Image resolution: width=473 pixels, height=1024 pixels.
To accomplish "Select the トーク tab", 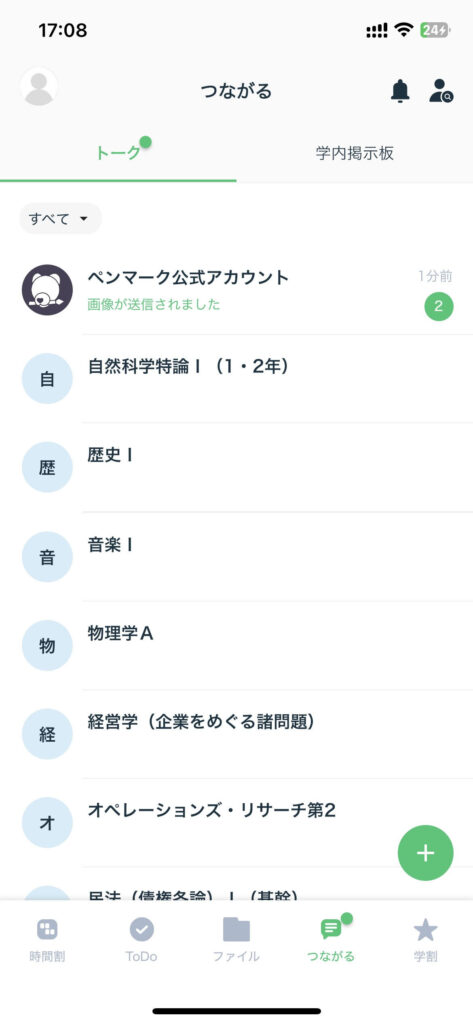I will (118, 153).
